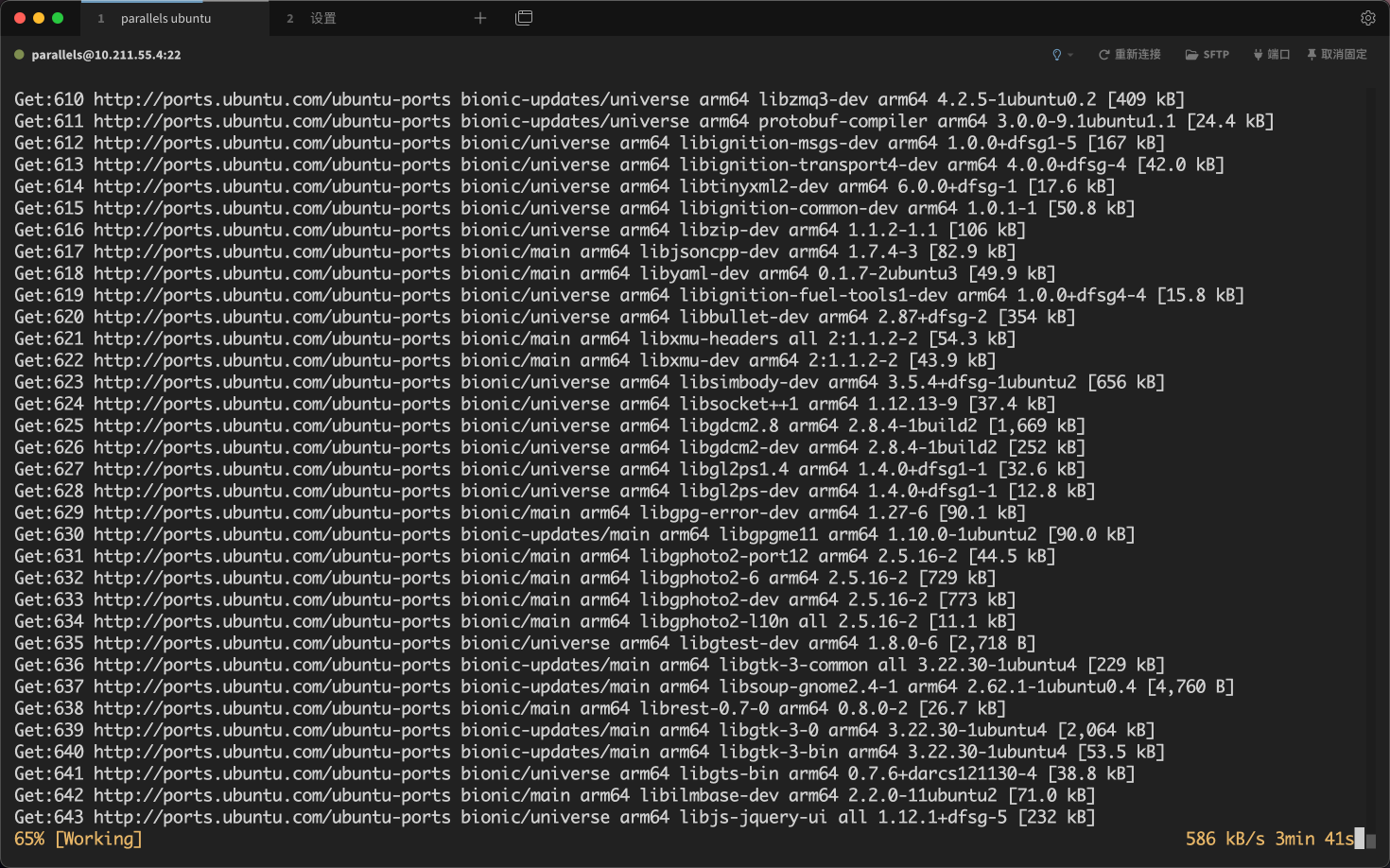
Task: Open settings gear icon
Action: click(1367, 18)
